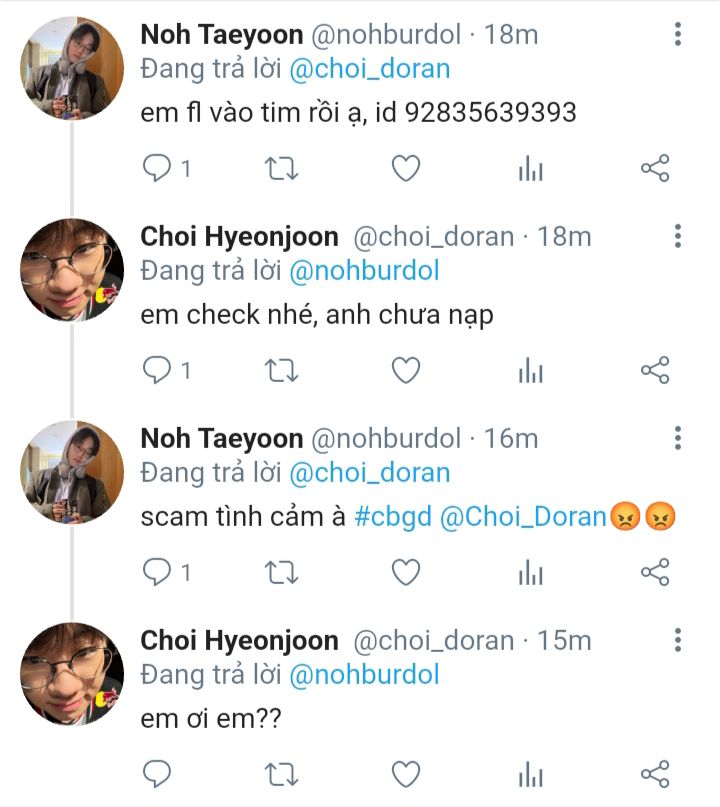Reply to the 'em ơi em??' tweet
This screenshot has width=720, height=807.
coord(158,774)
